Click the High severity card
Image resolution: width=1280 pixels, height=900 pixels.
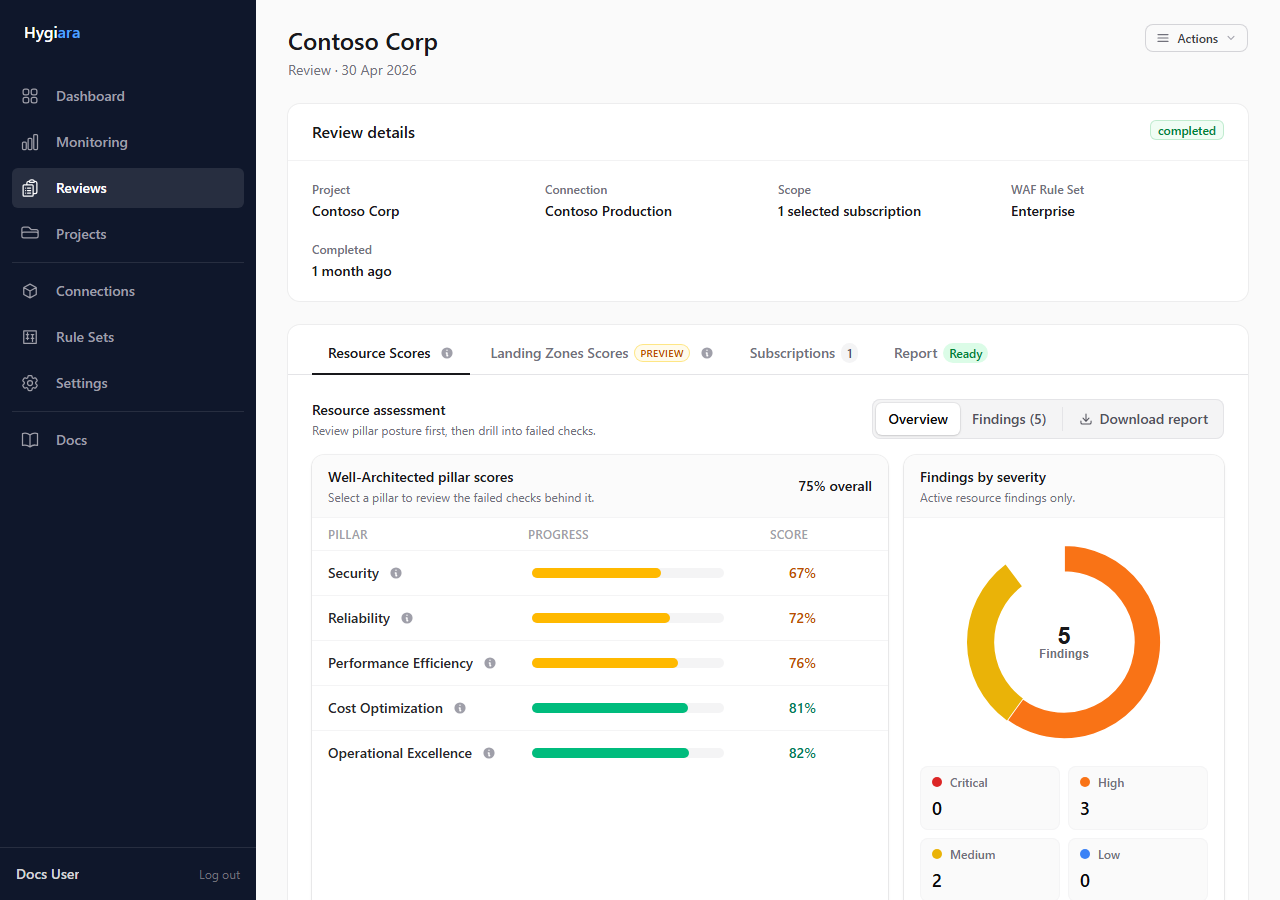(x=1138, y=798)
